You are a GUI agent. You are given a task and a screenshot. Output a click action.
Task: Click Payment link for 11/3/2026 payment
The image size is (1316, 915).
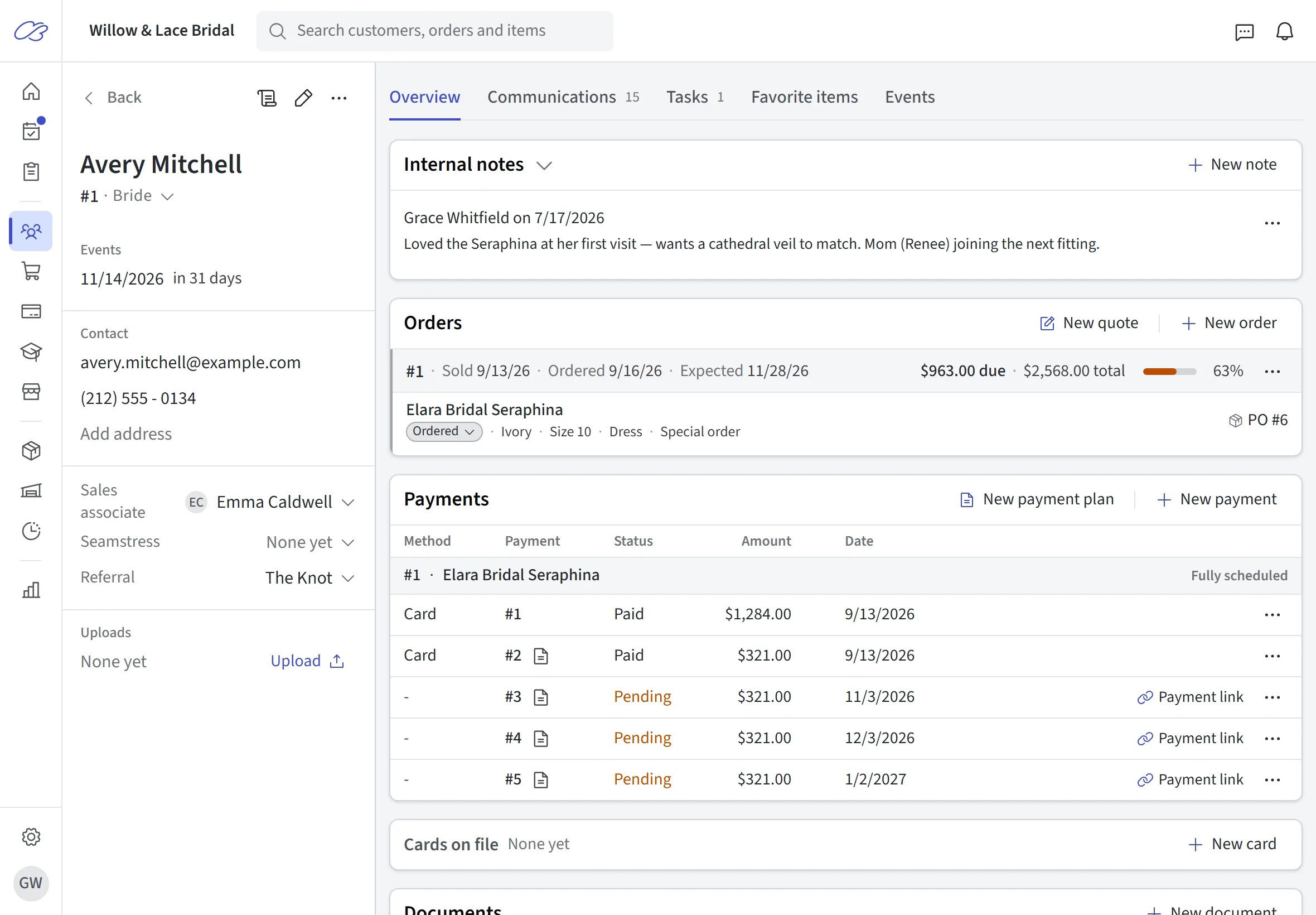tap(1190, 697)
